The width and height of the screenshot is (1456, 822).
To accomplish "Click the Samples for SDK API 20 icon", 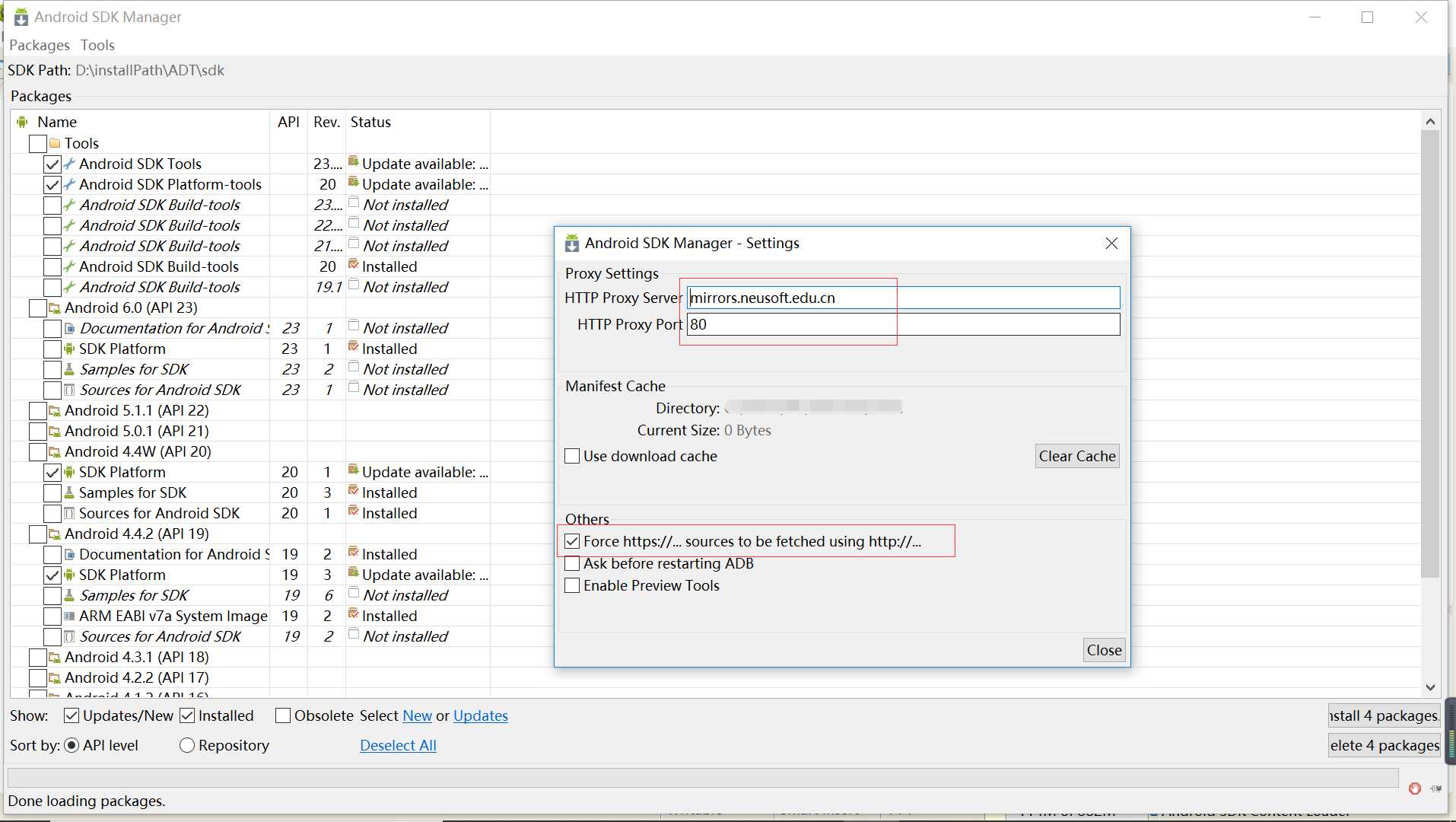I will [x=69, y=492].
